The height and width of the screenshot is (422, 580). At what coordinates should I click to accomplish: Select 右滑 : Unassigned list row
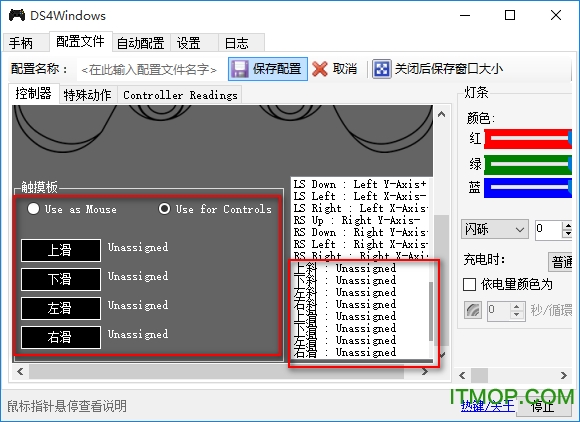pyautogui.click(x=360, y=352)
